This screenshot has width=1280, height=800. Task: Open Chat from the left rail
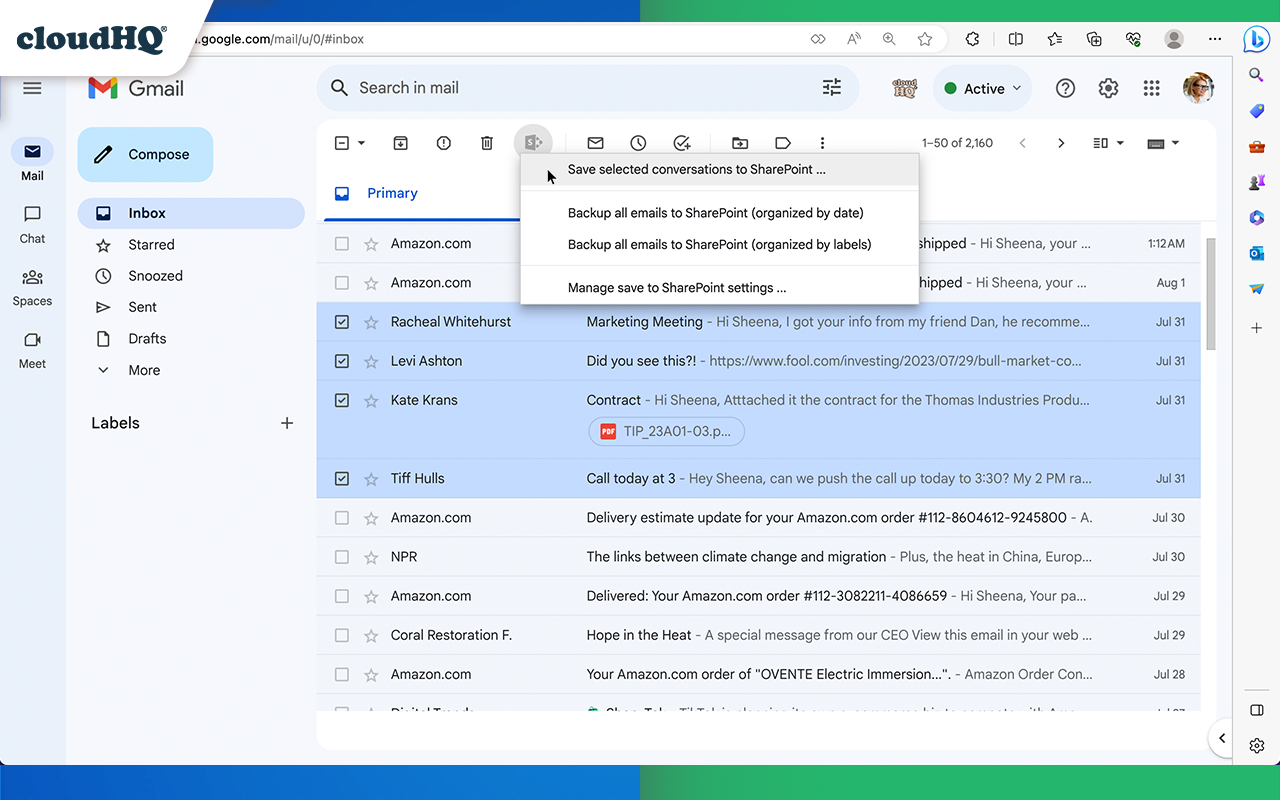tap(32, 224)
